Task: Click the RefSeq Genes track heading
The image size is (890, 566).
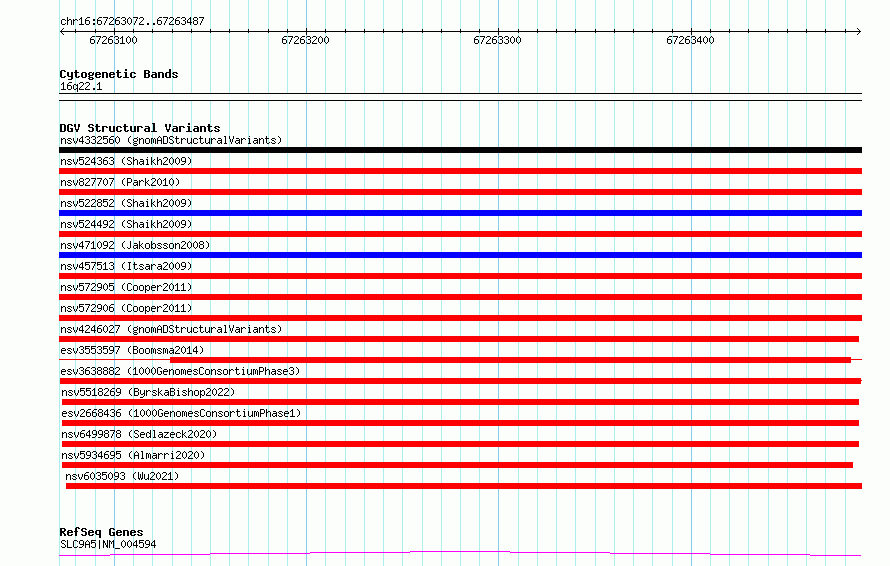Action: 101,533
